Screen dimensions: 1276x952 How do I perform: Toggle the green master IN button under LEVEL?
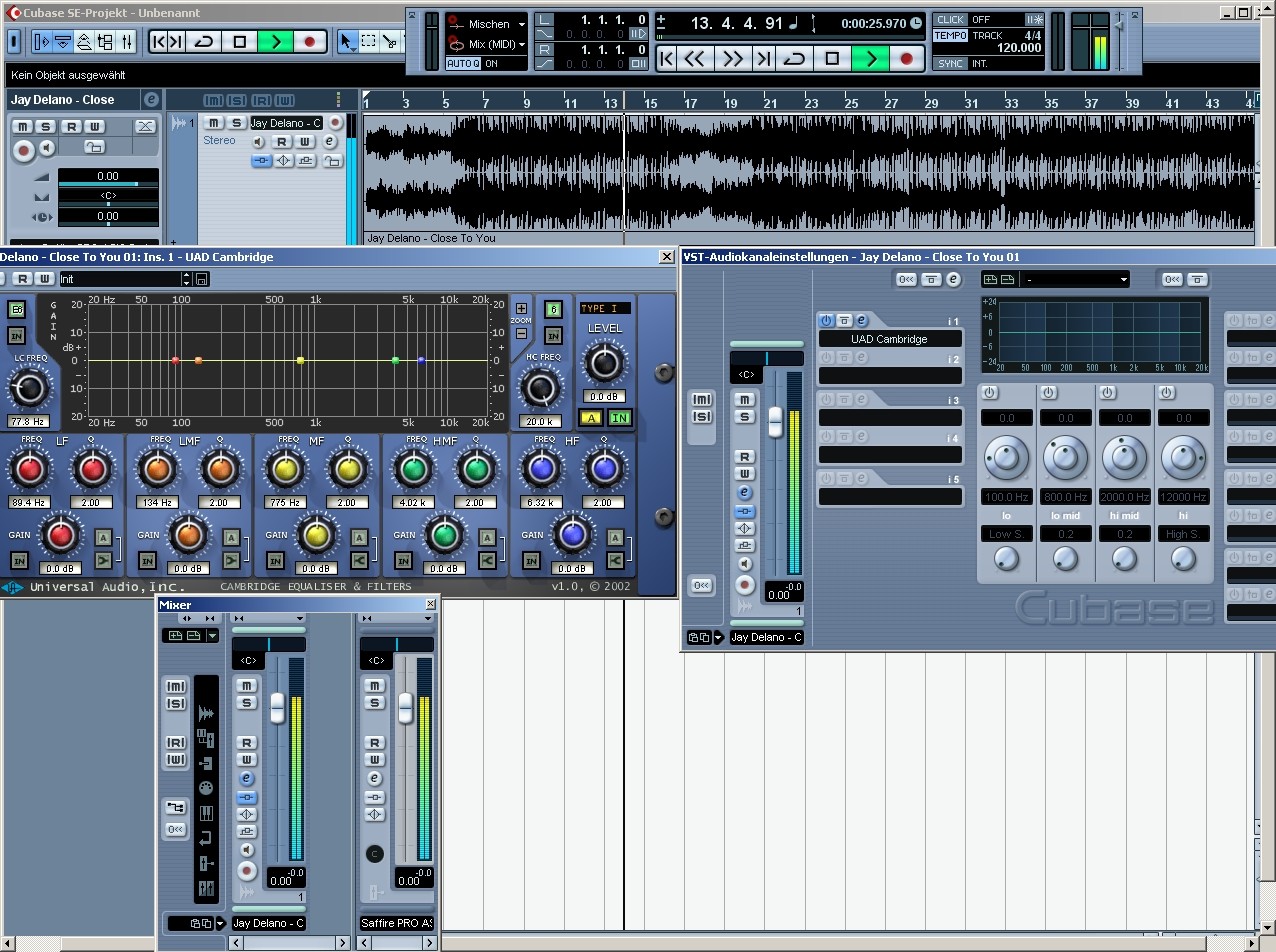click(x=619, y=418)
